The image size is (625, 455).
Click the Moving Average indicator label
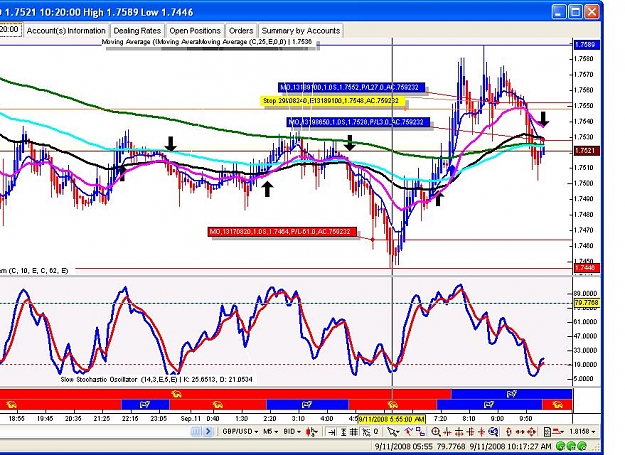206,42
